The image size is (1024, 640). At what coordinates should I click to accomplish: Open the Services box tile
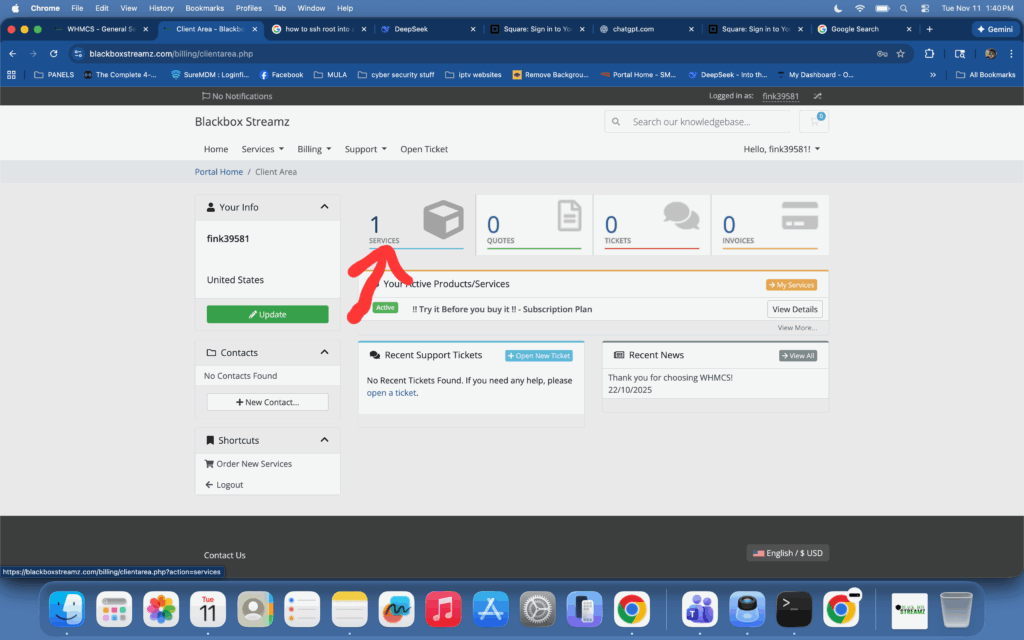pyautogui.click(x=417, y=222)
